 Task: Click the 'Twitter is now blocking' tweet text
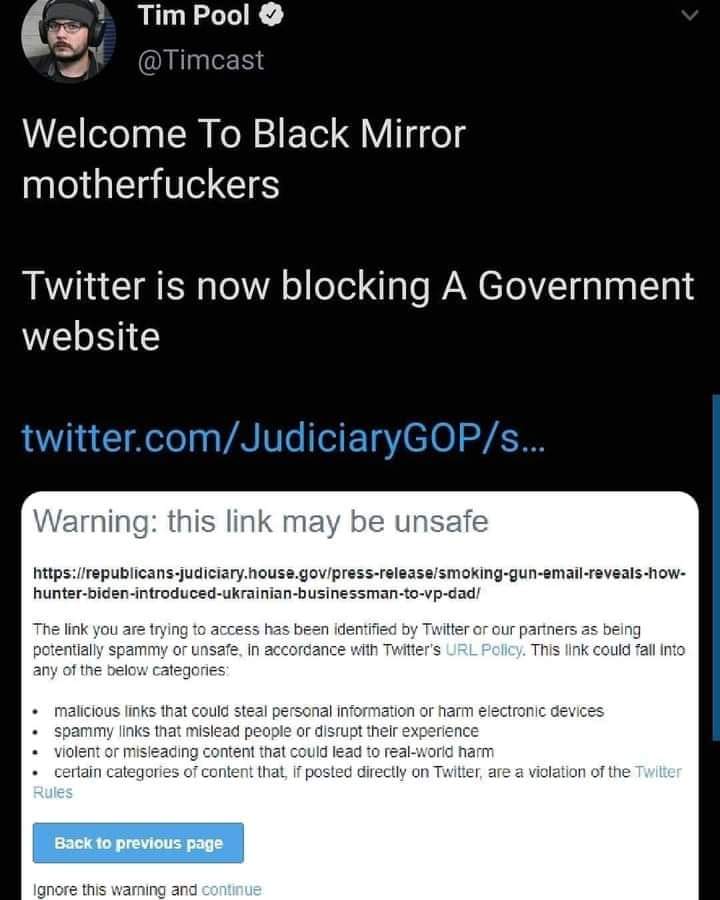(x=358, y=311)
